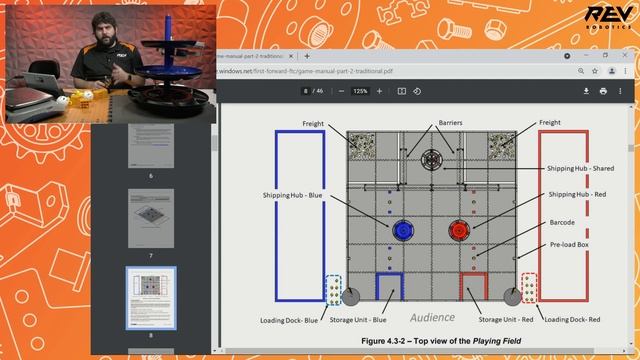The width and height of the screenshot is (640, 360).
Task: Click the document vertical scrollbar
Action: 631,147
